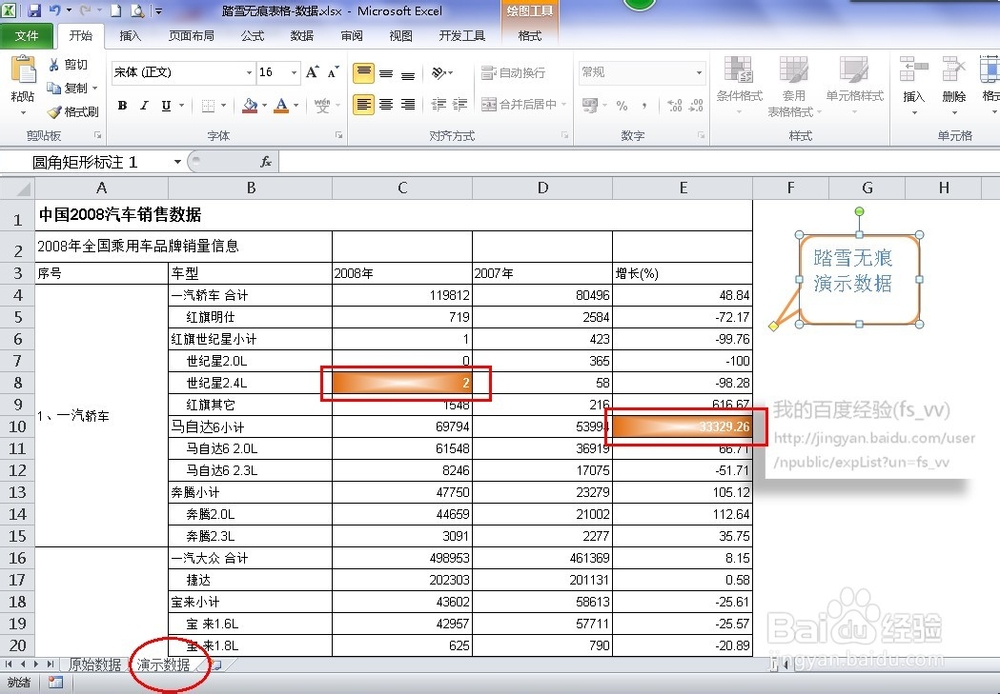Click the Paste (粘贴) clipboard icon

coord(24,70)
